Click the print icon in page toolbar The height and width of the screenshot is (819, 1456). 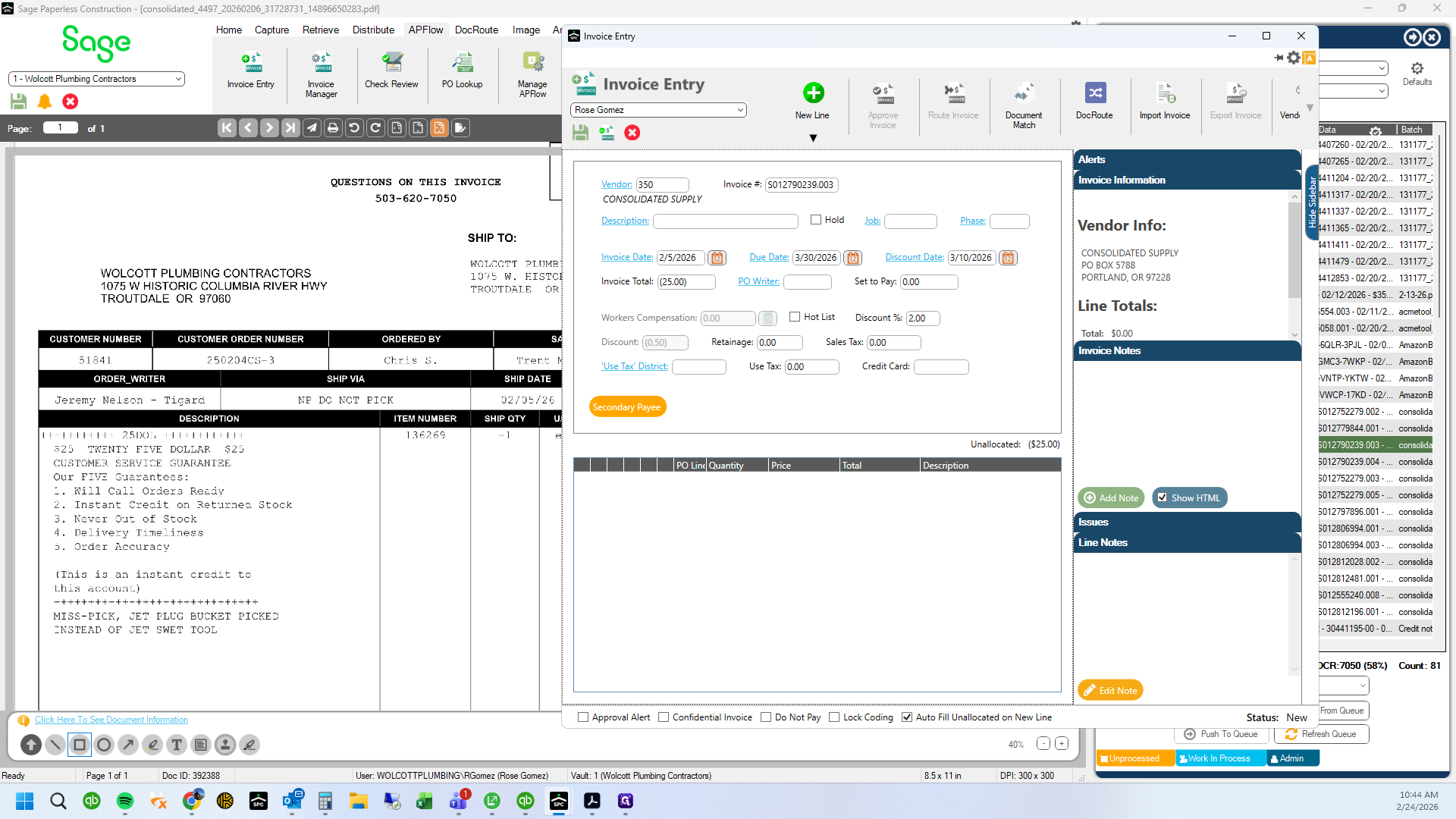click(333, 128)
